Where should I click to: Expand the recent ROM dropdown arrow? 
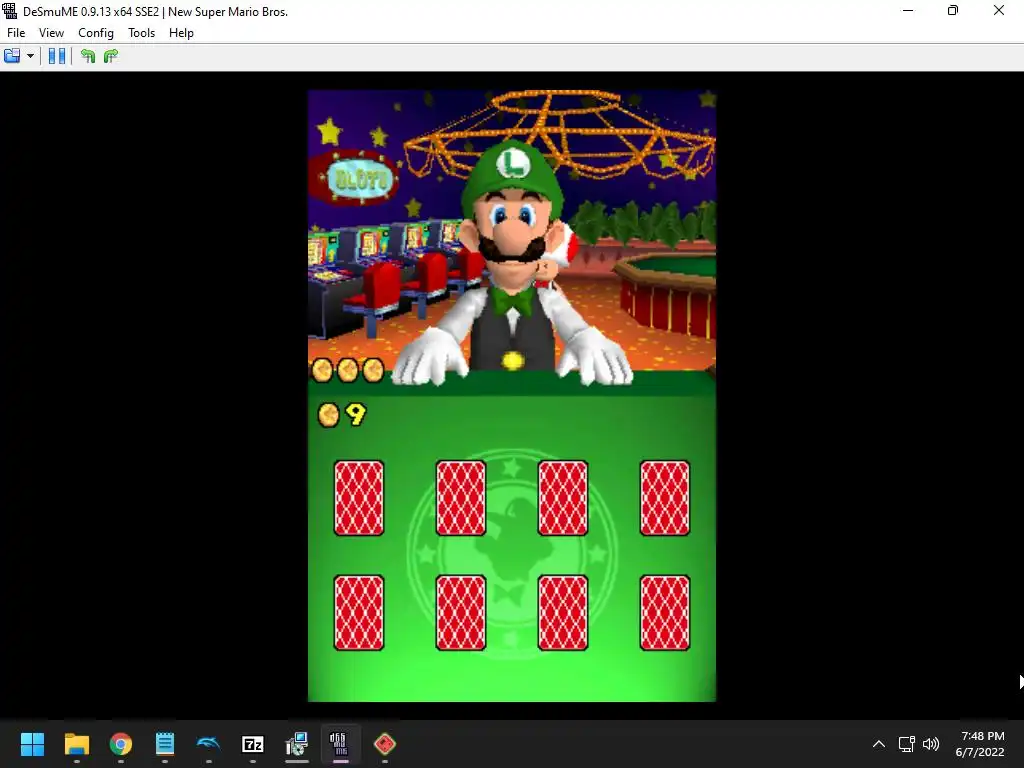[x=30, y=56]
